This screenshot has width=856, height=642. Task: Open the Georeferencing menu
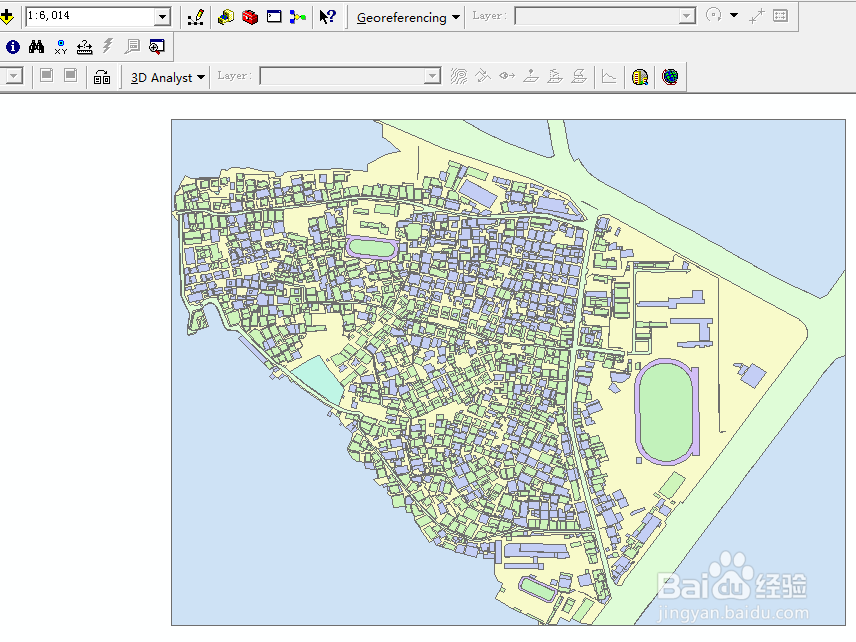click(x=408, y=17)
